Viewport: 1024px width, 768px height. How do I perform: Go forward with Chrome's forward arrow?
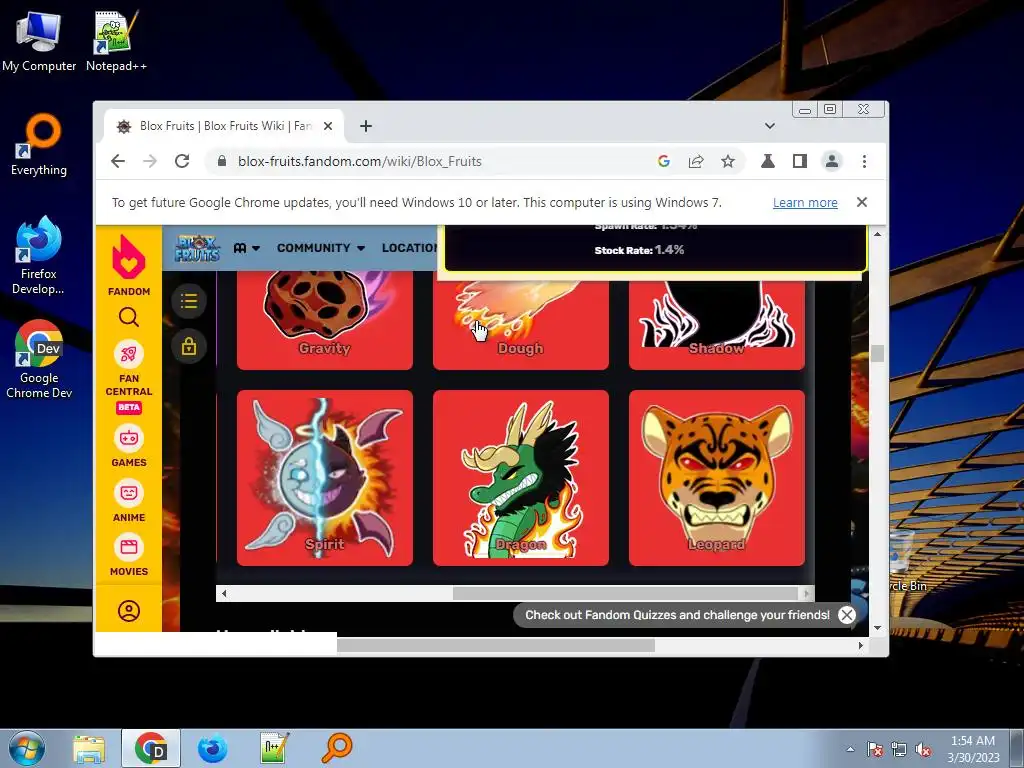[x=150, y=161]
